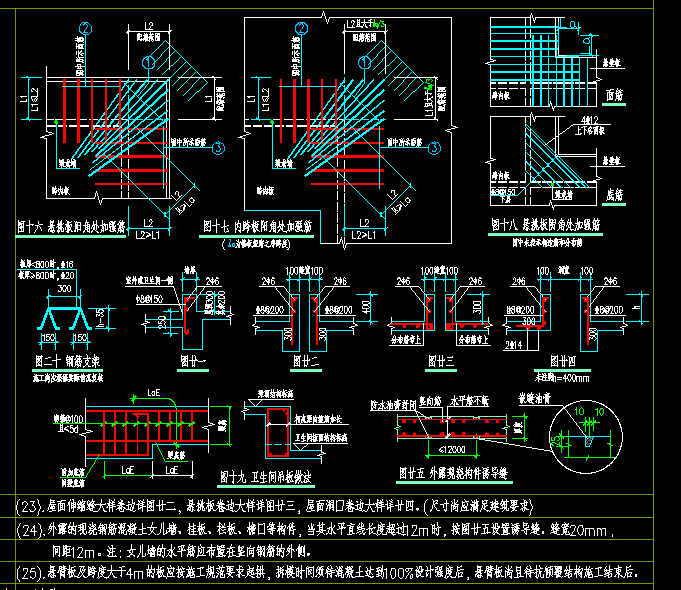This screenshot has height=590, width=681.
Task: Select the 图十六 悬挑板阳角处加强筋 title
Action: pos(71,227)
